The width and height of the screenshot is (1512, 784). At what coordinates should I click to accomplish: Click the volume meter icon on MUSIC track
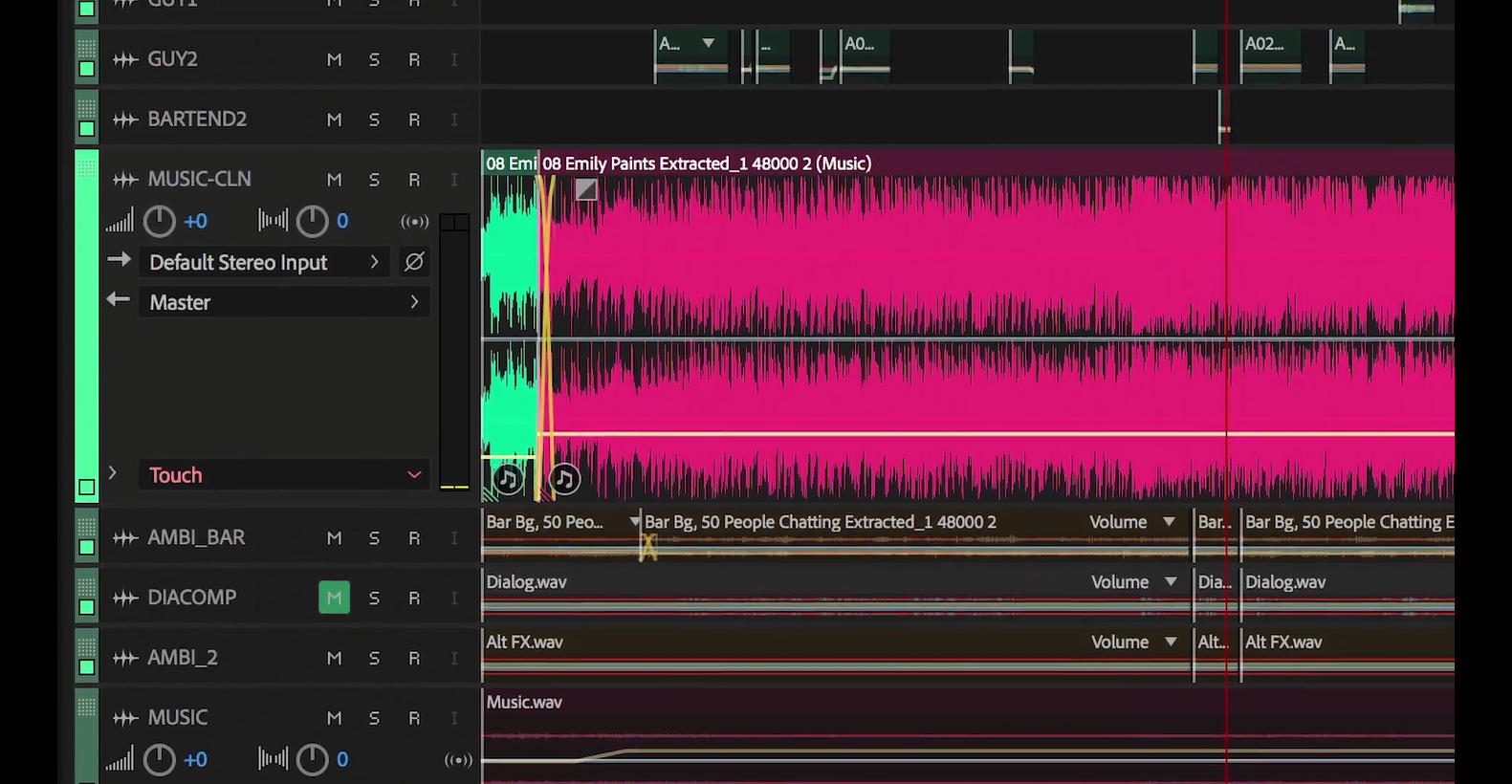(x=120, y=760)
